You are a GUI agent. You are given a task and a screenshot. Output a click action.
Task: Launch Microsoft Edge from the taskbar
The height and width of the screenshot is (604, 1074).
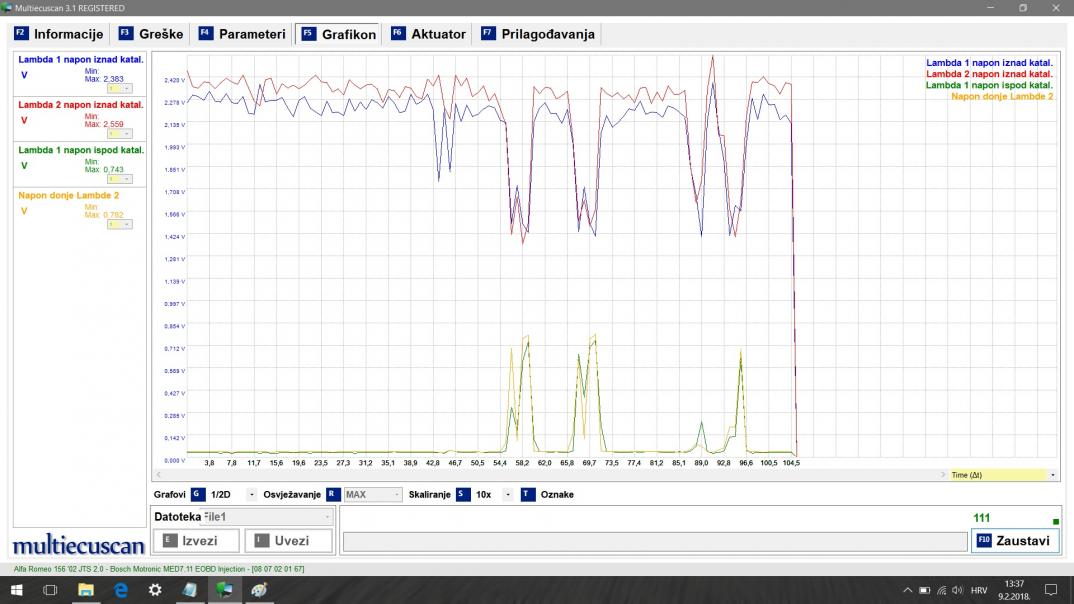(121, 590)
